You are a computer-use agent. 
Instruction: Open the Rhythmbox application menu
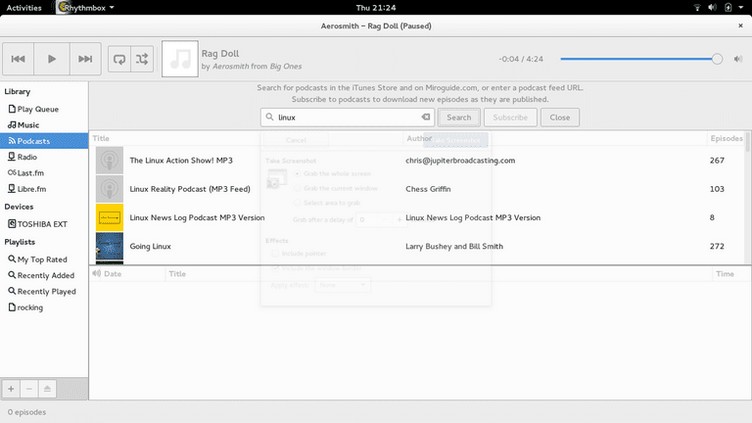point(86,8)
